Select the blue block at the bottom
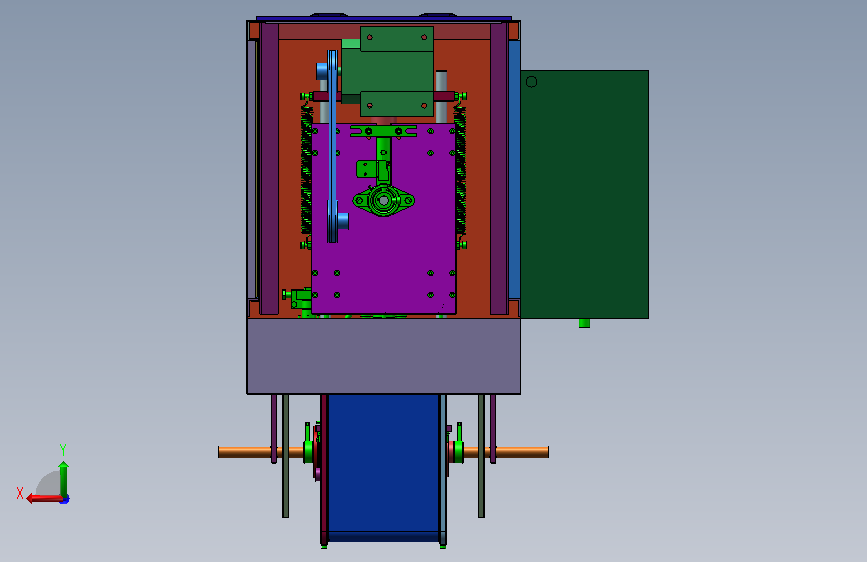867x562 pixels. pyautogui.click(x=383, y=467)
